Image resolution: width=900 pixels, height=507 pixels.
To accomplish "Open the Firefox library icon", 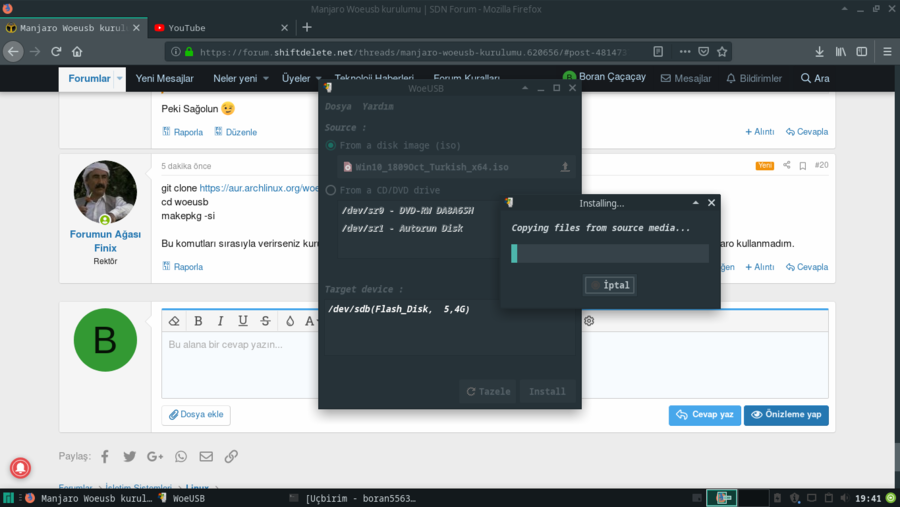I will click(x=841, y=52).
